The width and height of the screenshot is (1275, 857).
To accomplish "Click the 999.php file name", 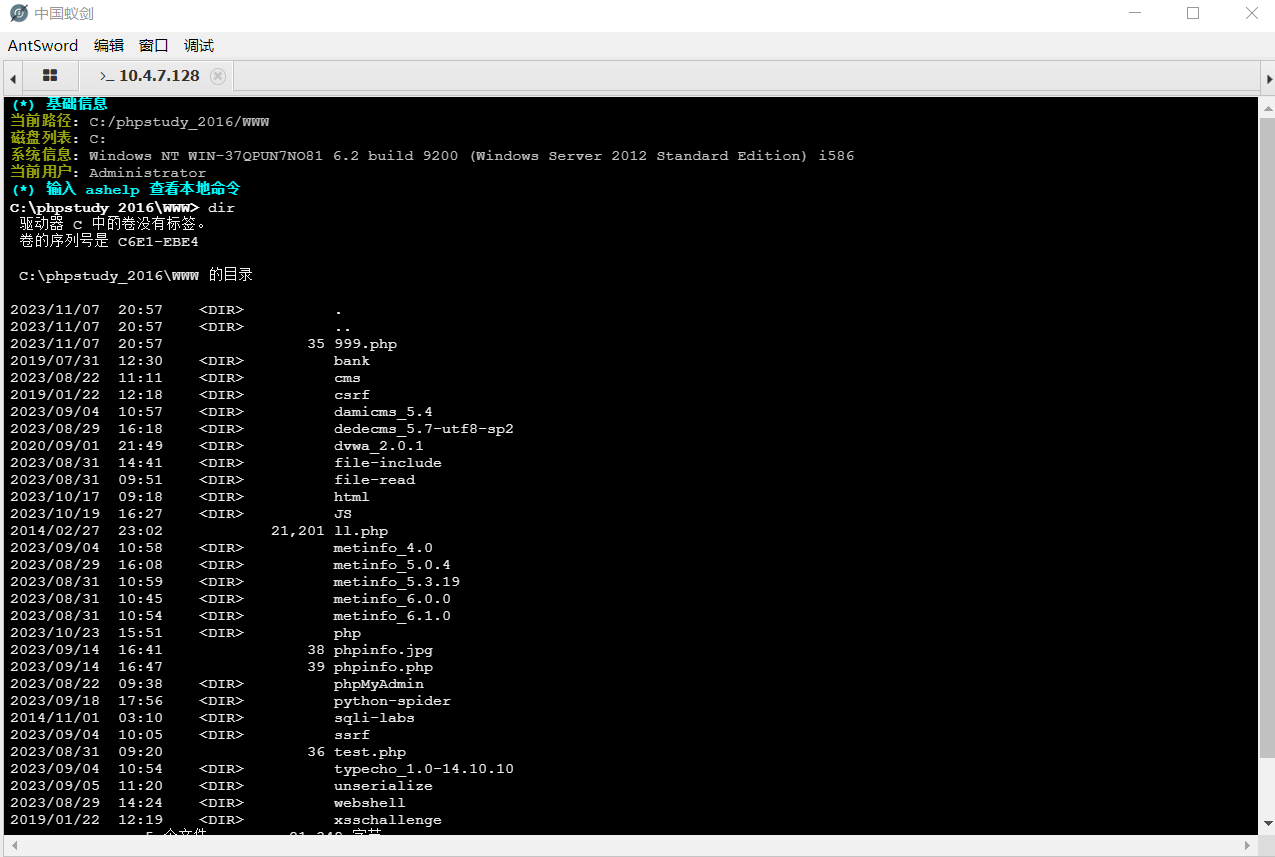I will coord(366,344).
